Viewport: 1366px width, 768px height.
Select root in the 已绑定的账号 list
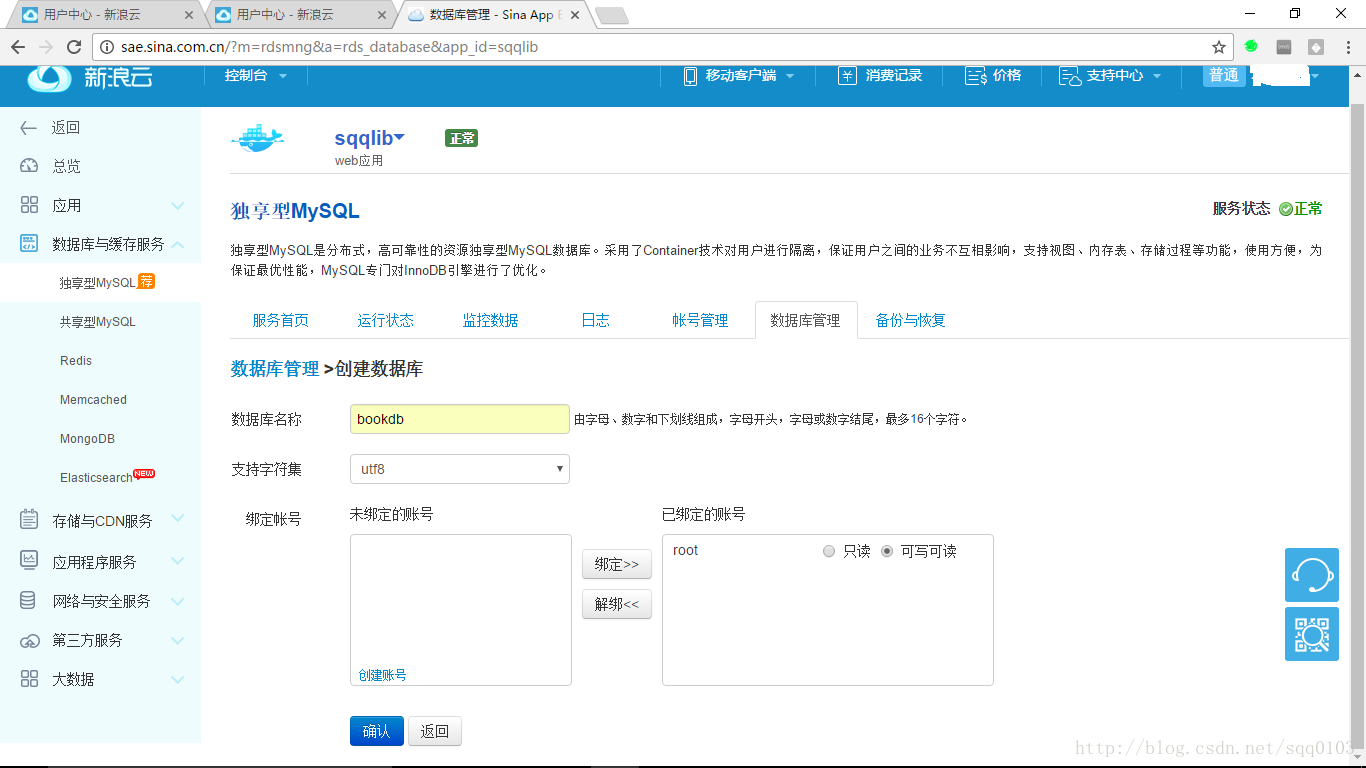pyautogui.click(x=686, y=551)
